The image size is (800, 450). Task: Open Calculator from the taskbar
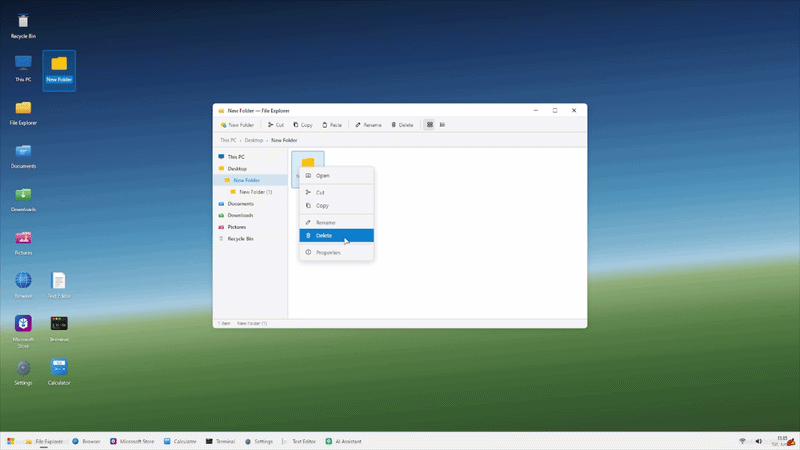point(180,441)
